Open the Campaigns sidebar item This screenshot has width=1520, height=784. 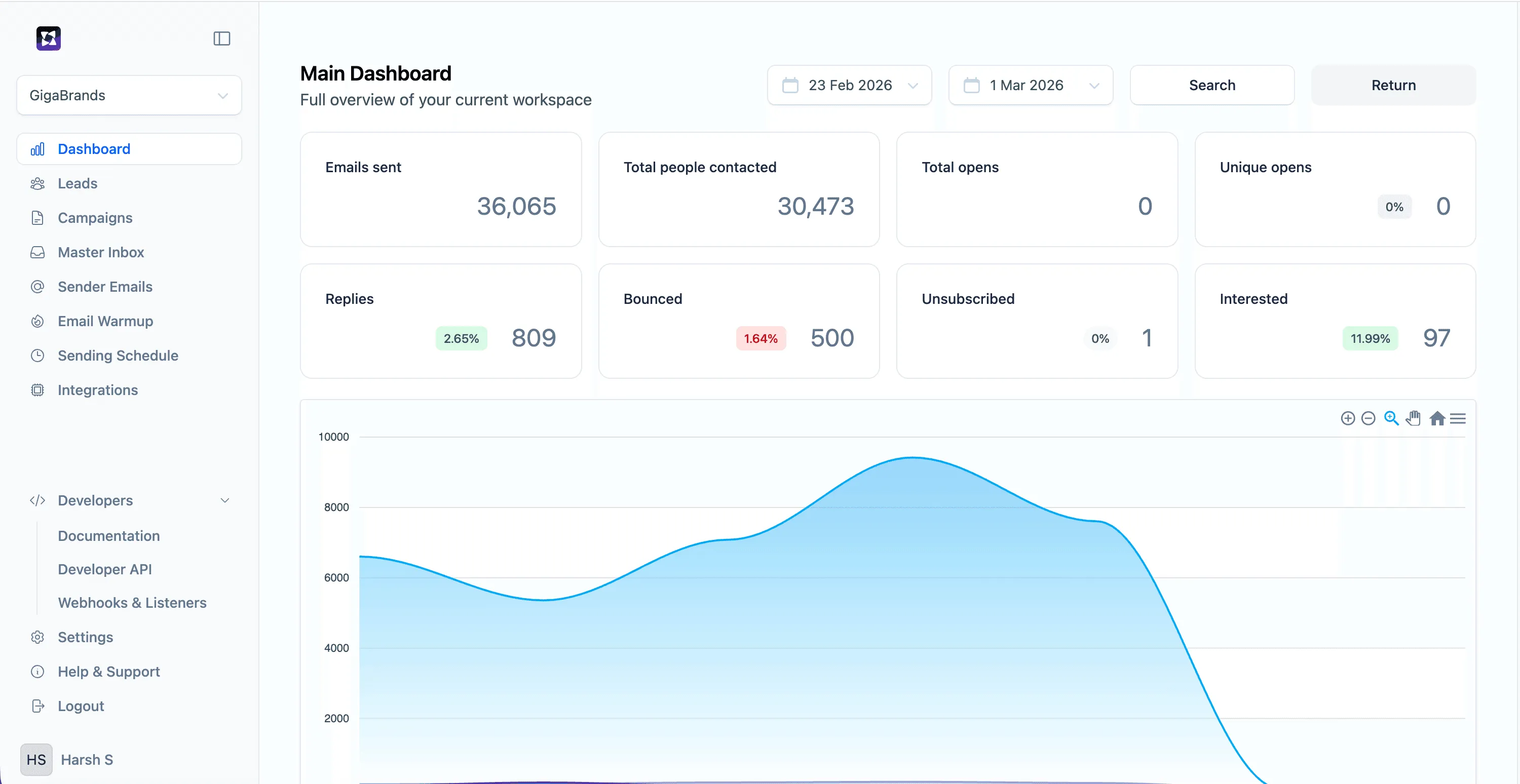(95, 218)
